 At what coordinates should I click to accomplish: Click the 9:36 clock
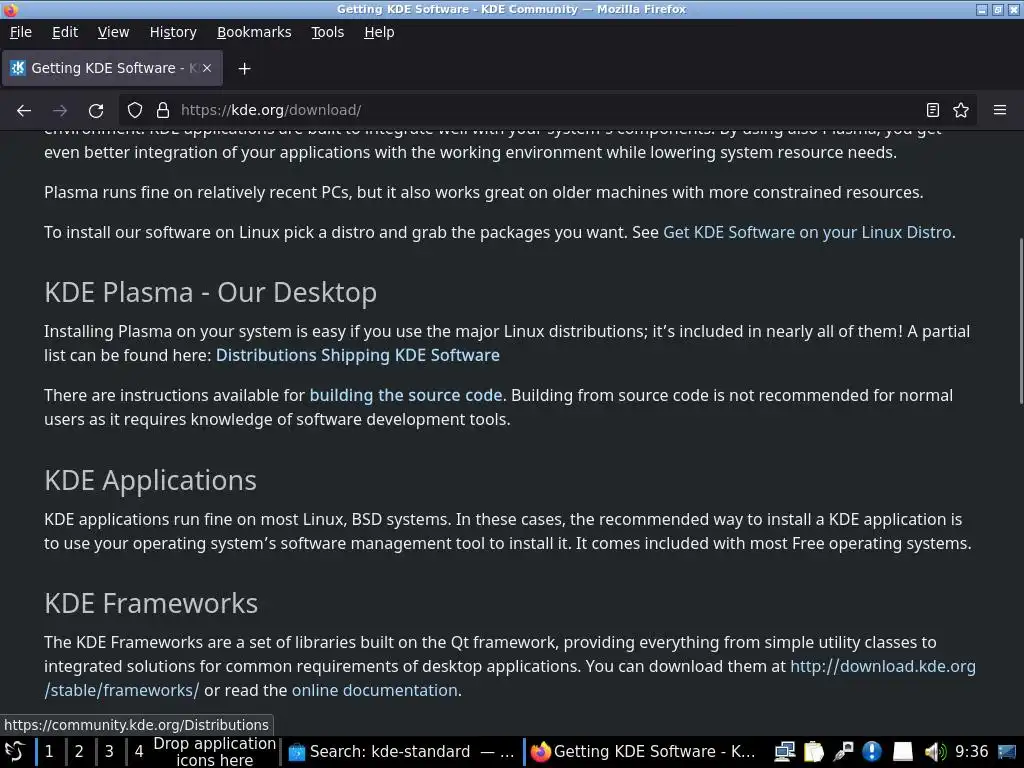pyautogui.click(x=971, y=752)
